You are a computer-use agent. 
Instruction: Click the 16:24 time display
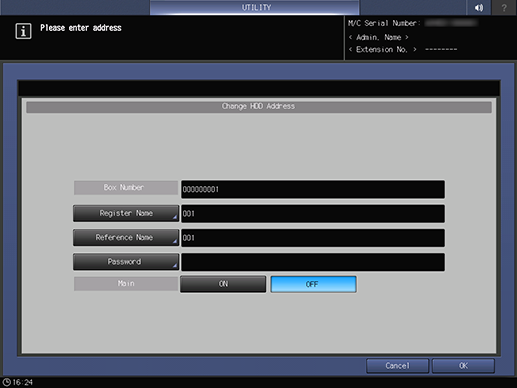[23, 382]
